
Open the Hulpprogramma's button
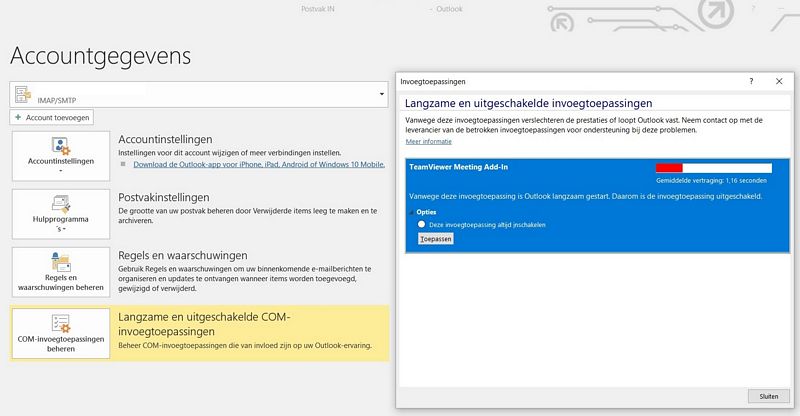pyautogui.click(x=61, y=214)
